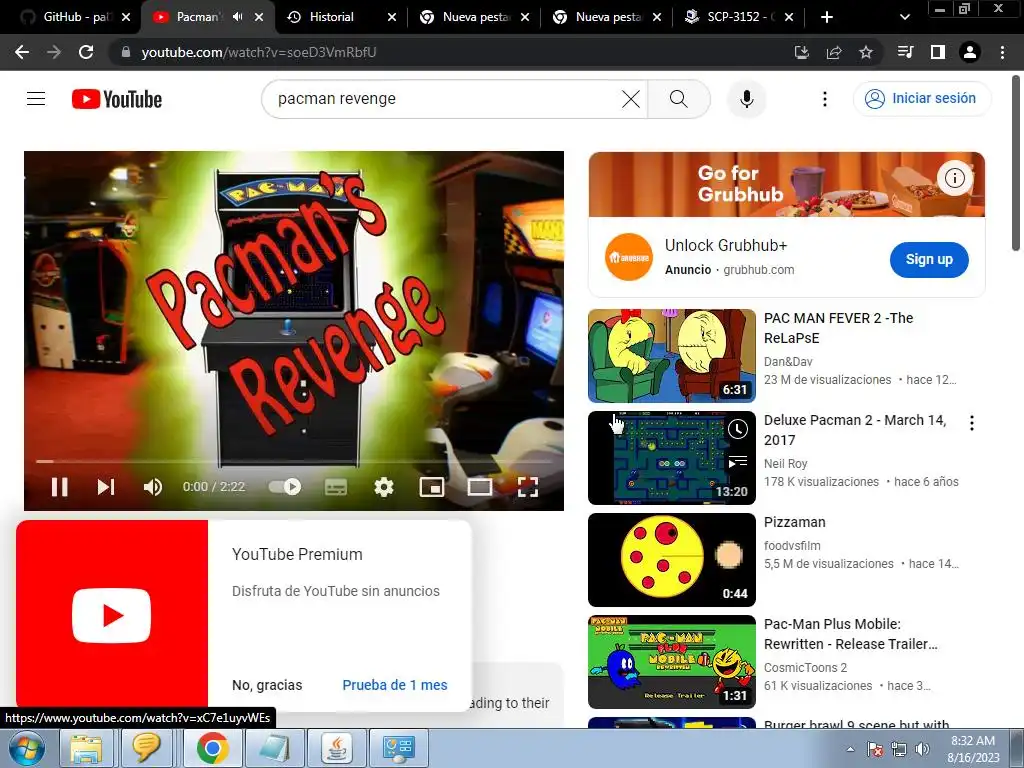
Task: Open Chrome from taskbar
Action: pyautogui.click(x=212, y=748)
